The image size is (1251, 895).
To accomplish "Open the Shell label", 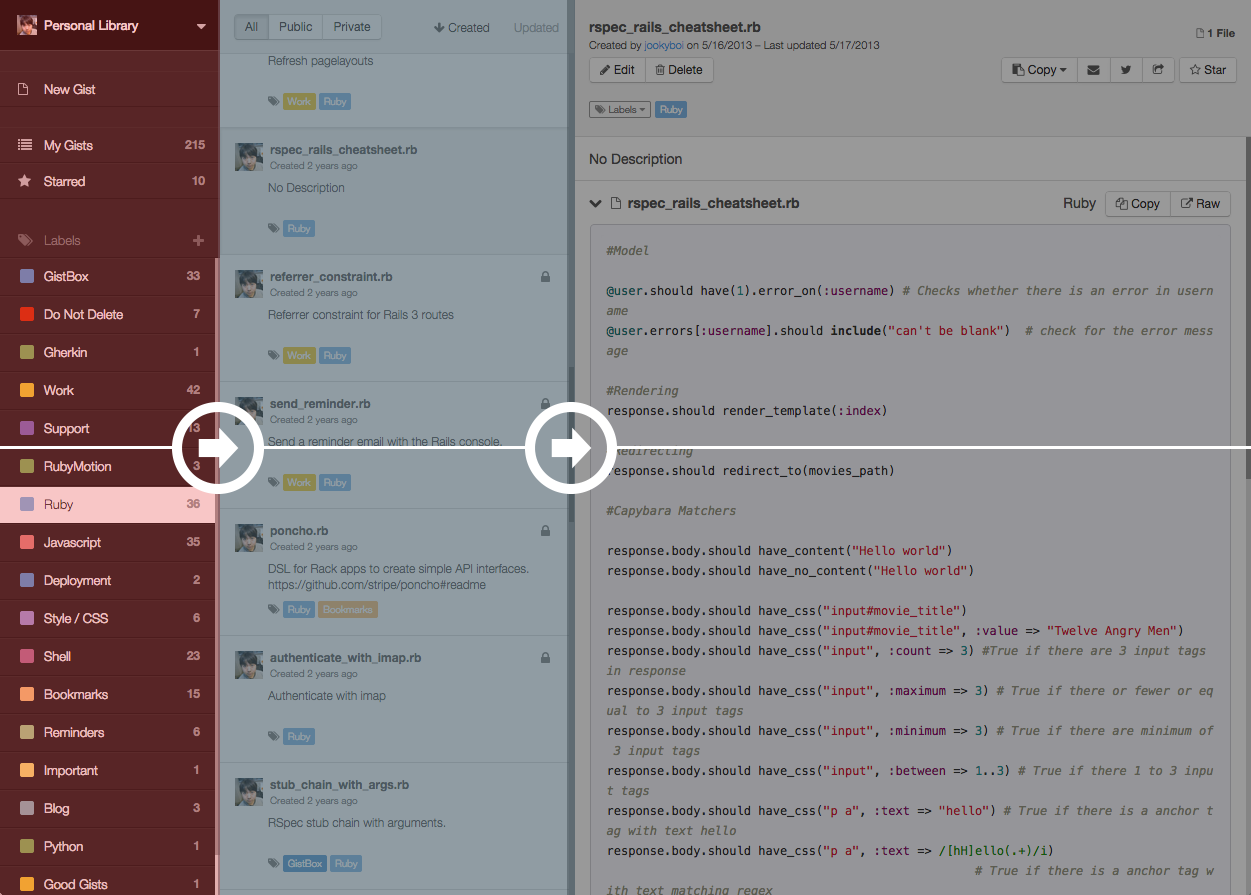I will [x=107, y=656].
